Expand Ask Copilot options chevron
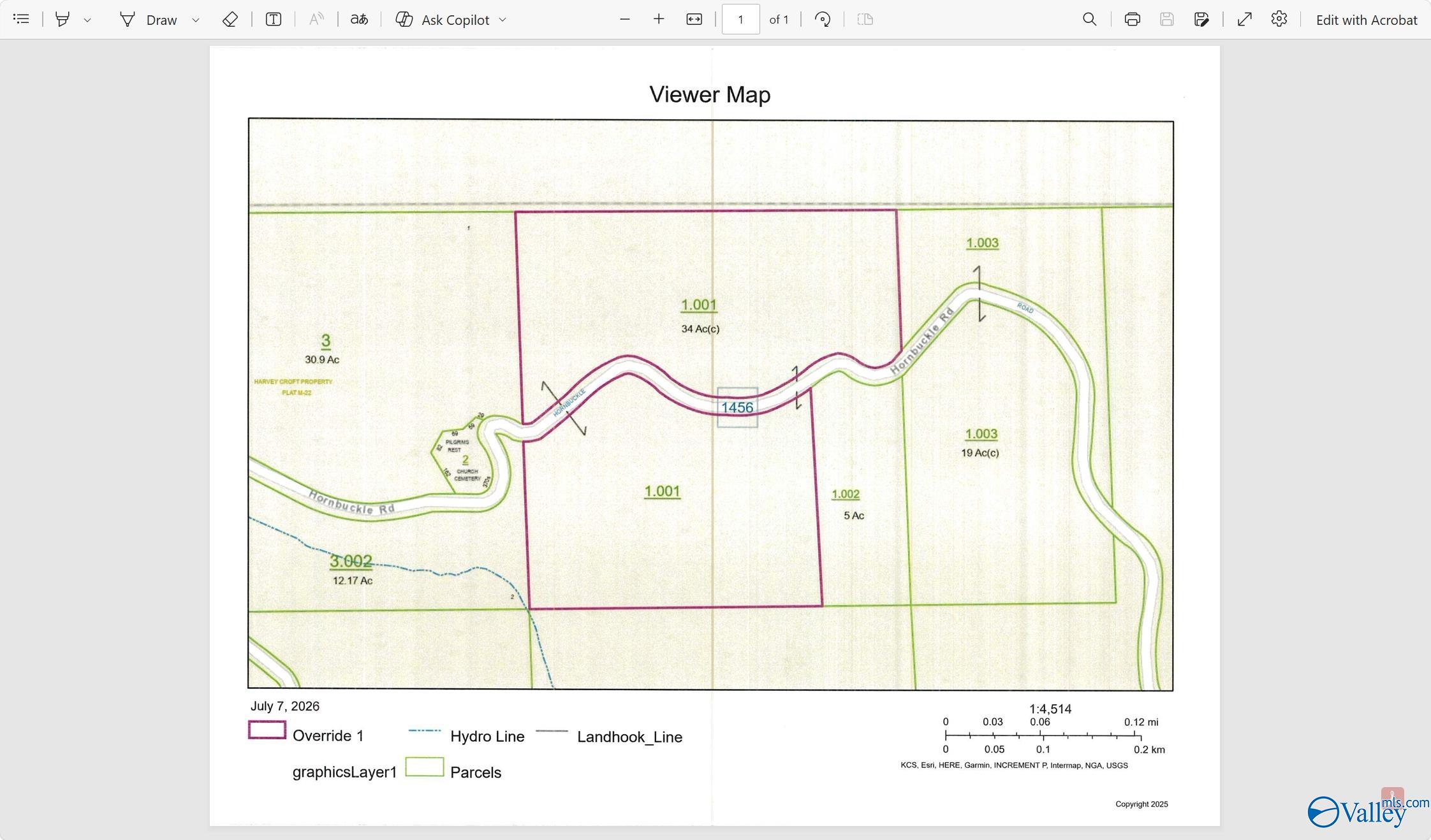1431x840 pixels. pos(503,20)
